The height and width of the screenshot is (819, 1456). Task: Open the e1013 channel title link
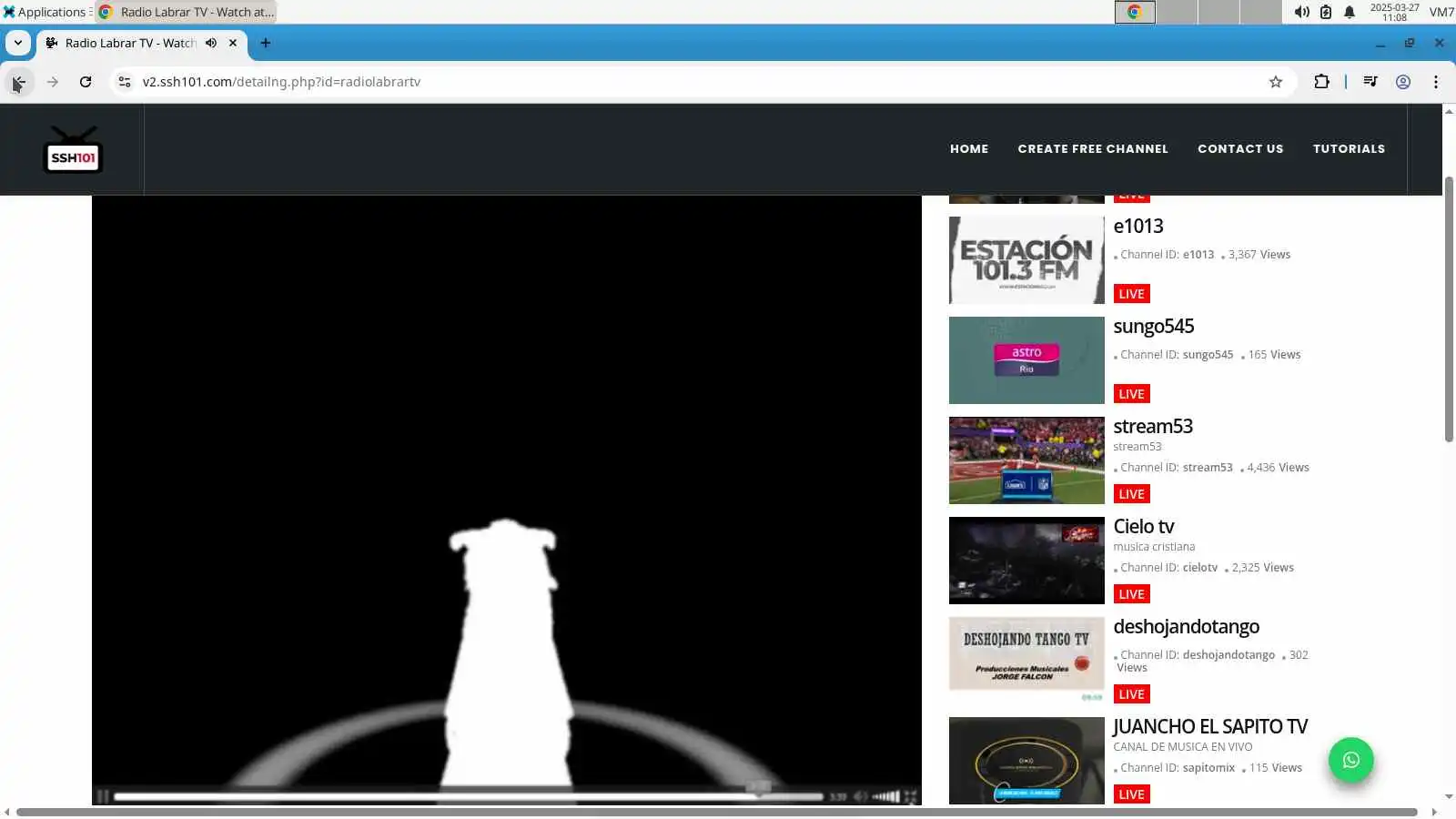pos(1138,227)
